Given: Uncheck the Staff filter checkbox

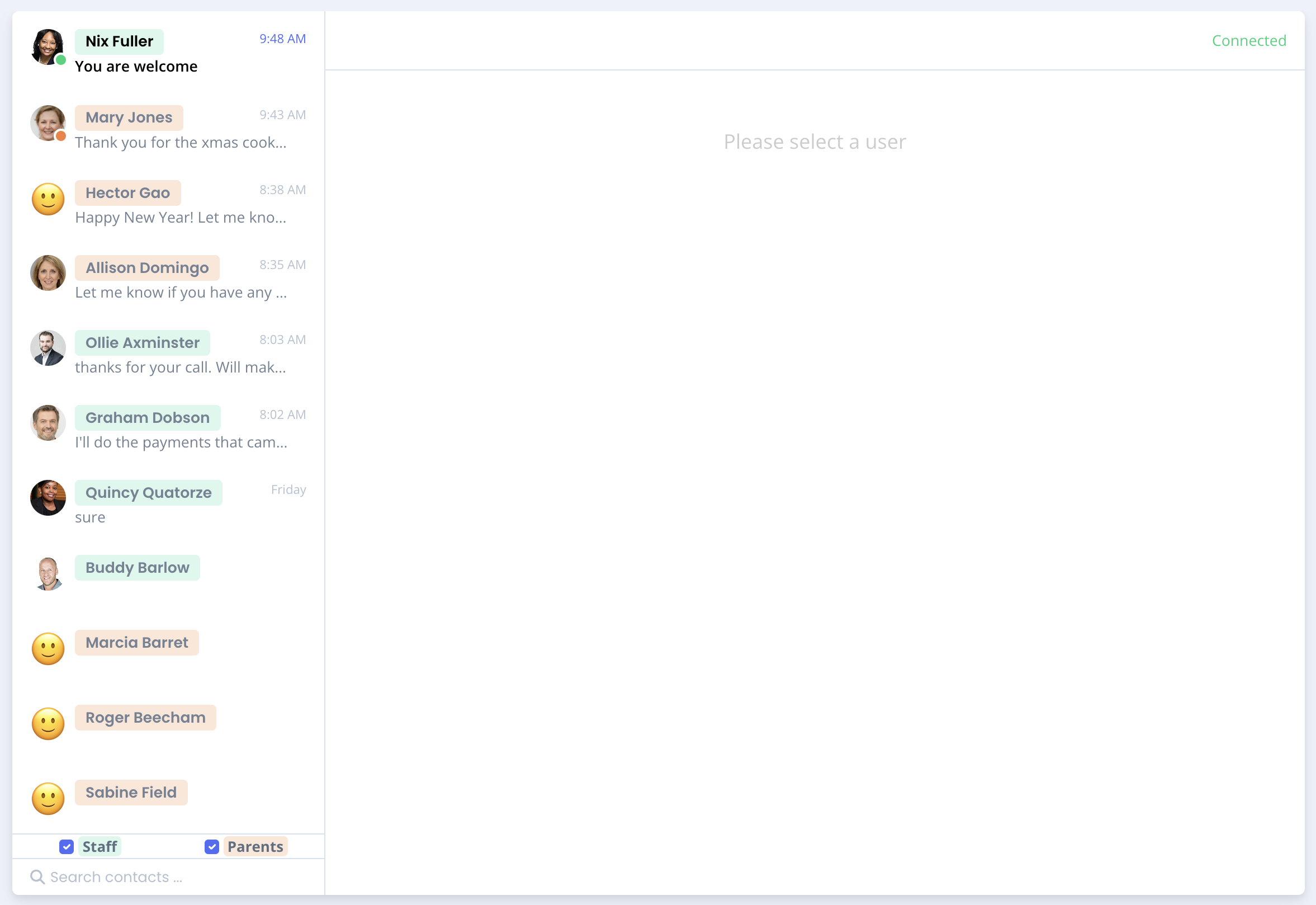Looking at the screenshot, I should [x=67, y=847].
